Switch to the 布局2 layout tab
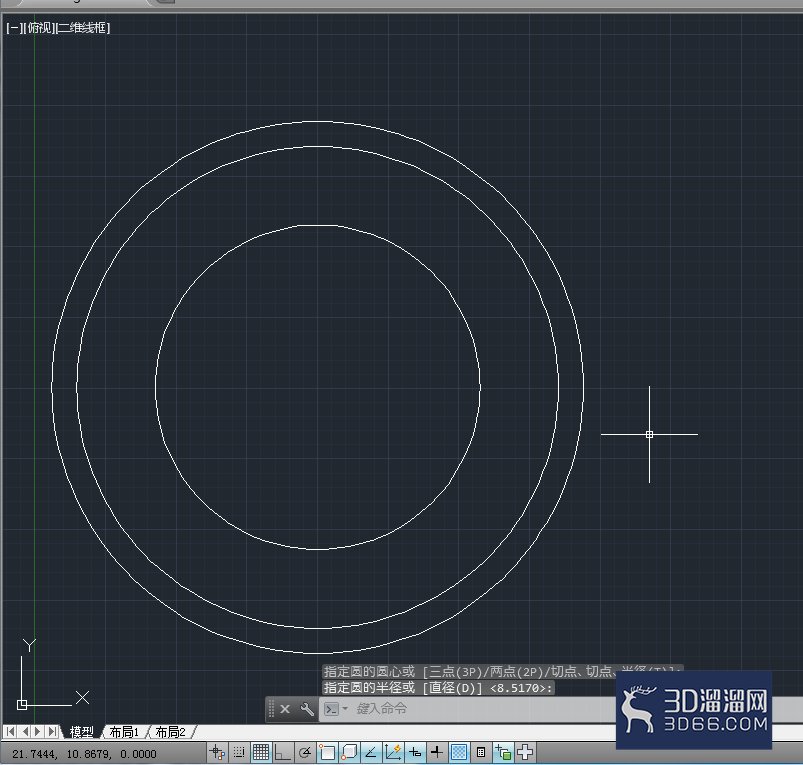This screenshot has width=803, height=765. click(170, 732)
